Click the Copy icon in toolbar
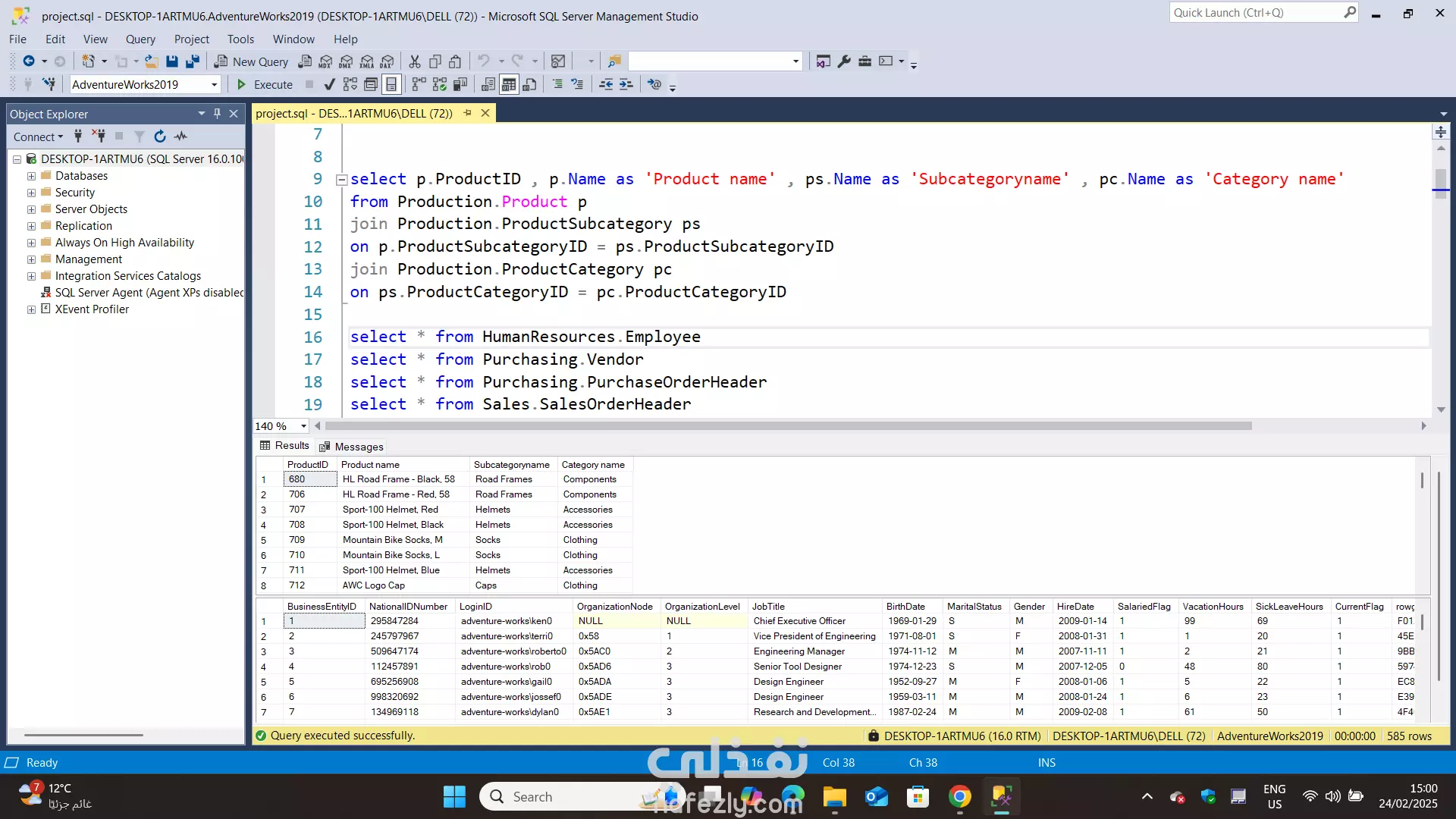Viewport: 1456px width, 819px height. [x=435, y=61]
